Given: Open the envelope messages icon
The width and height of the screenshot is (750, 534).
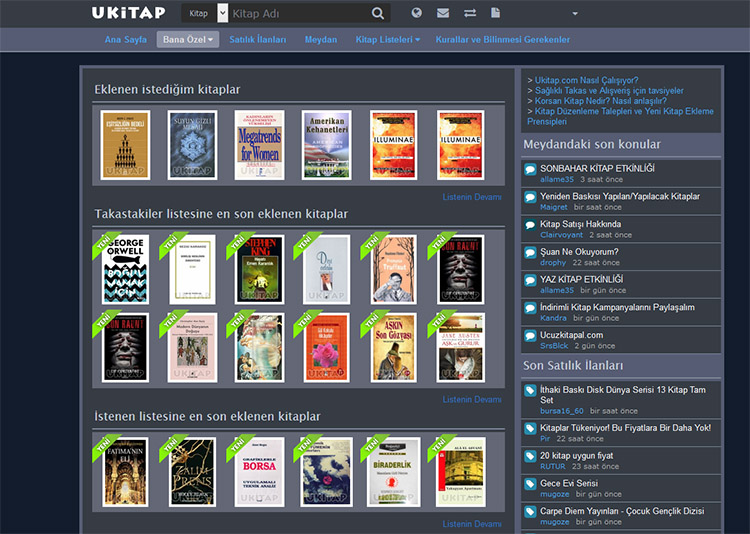Looking at the screenshot, I should coord(443,13).
